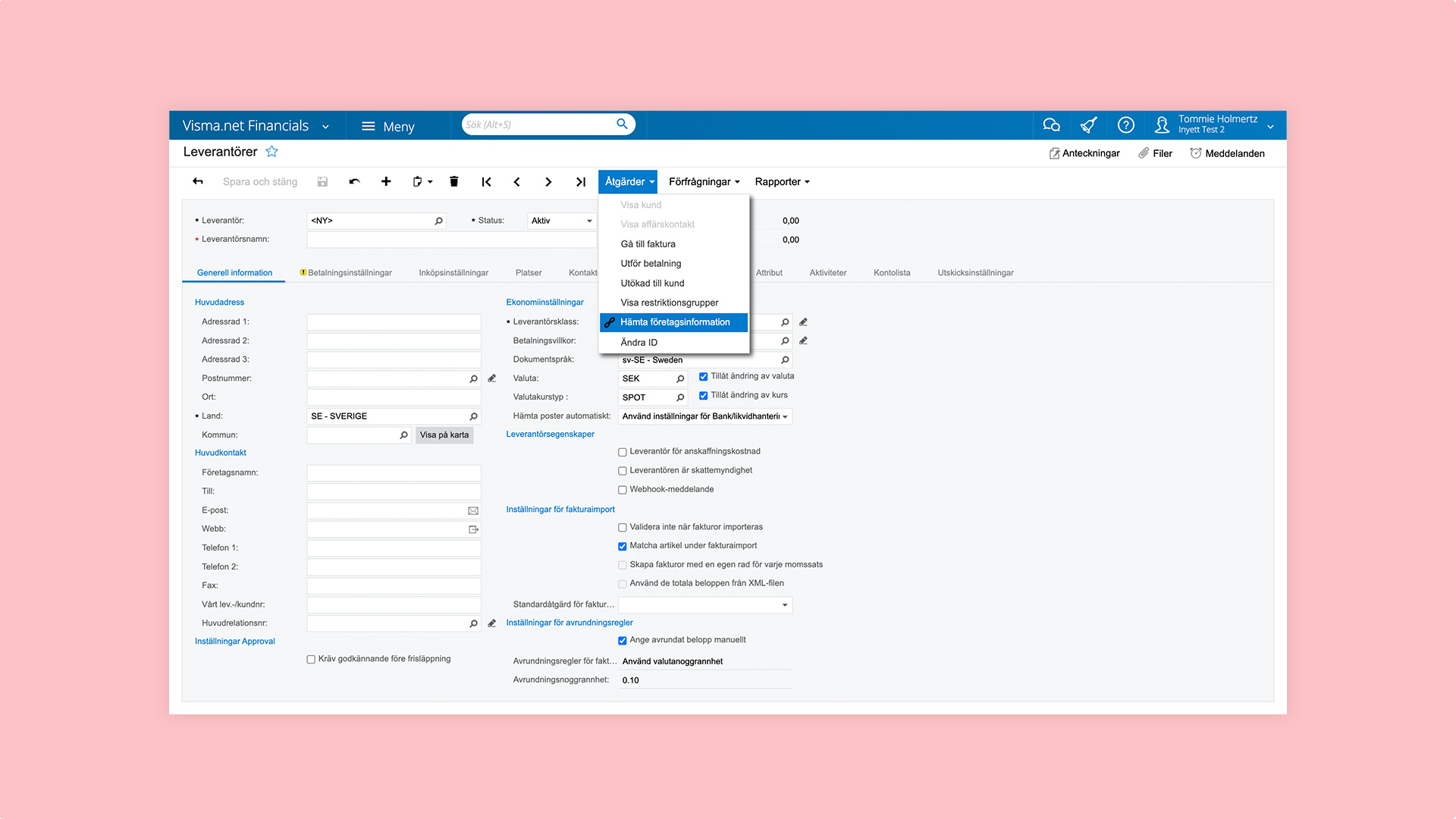Image resolution: width=1456 pixels, height=819 pixels.
Task: Click edit pencil next to Postnummer
Action: [491, 378]
